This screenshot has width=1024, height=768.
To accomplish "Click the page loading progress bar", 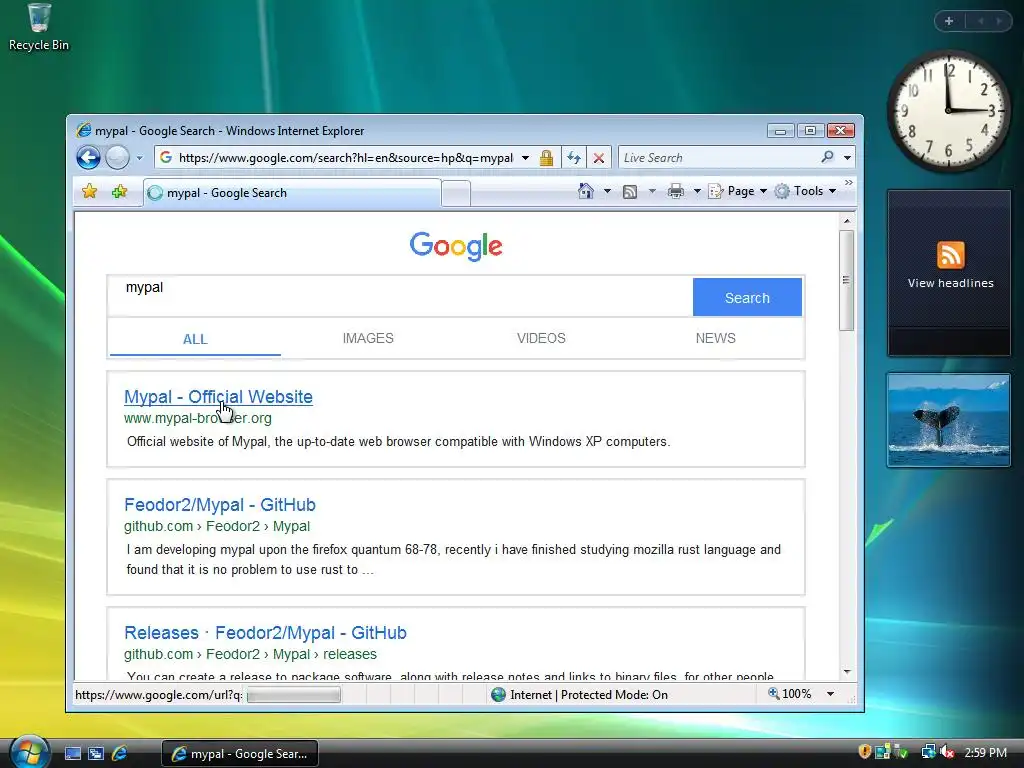I will click(294, 695).
